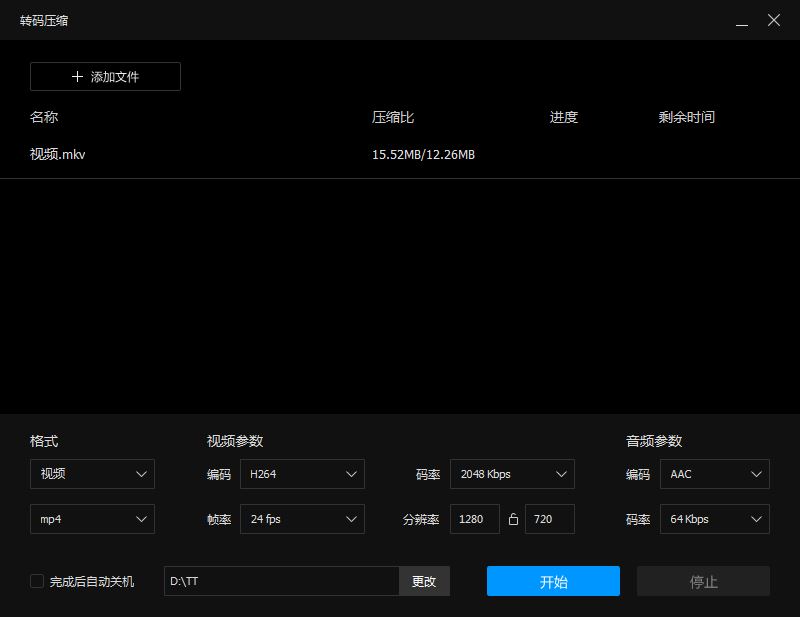800x617 pixels.
Task: Open the audio bitrate dropdown showing 64 Kbps
Action: (714, 519)
